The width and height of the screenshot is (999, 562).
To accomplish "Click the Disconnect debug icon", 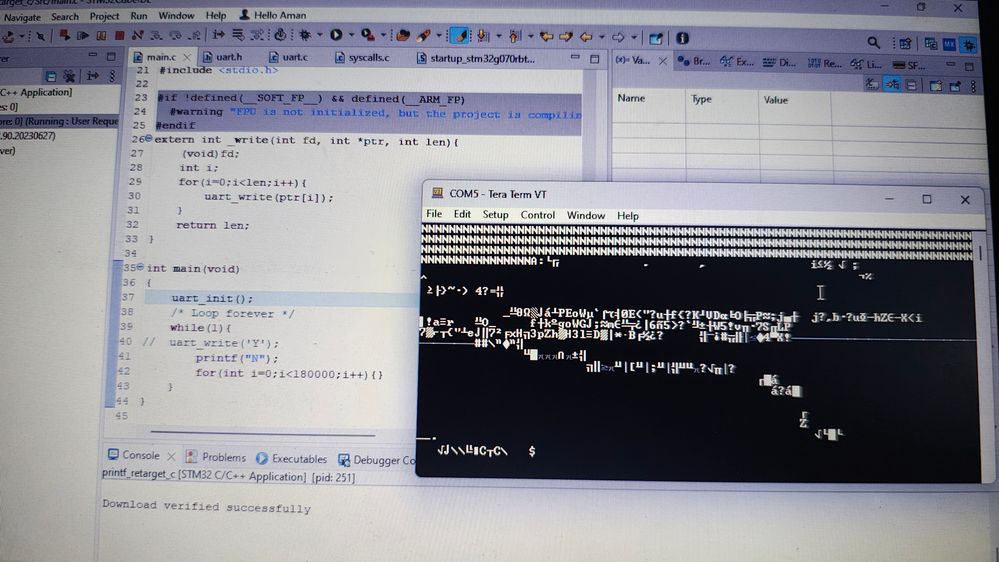I will click(x=138, y=36).
